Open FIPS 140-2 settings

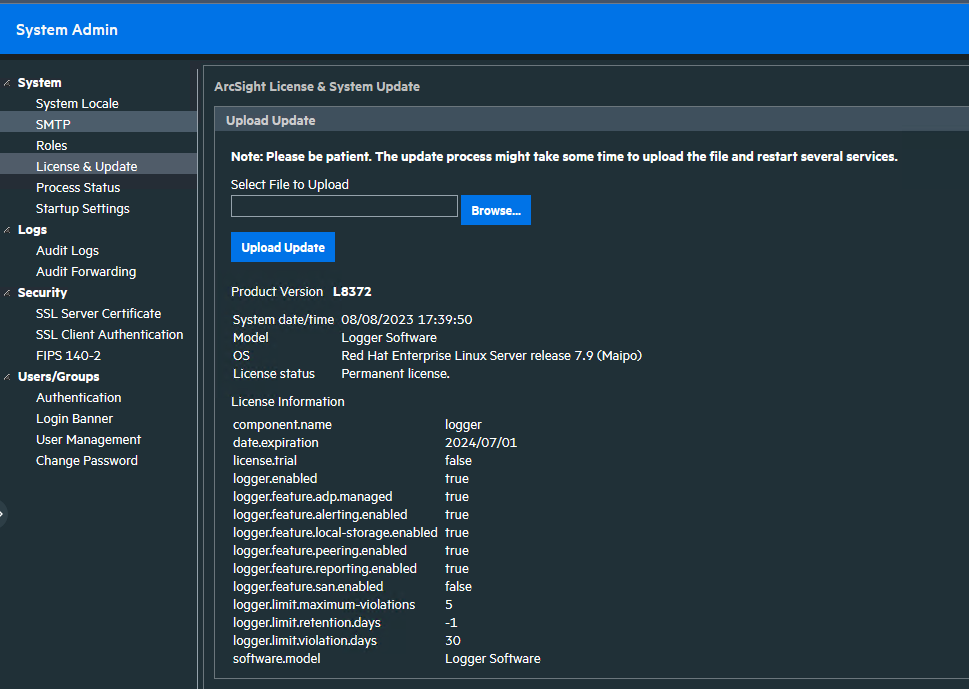(x=68, y=355)
